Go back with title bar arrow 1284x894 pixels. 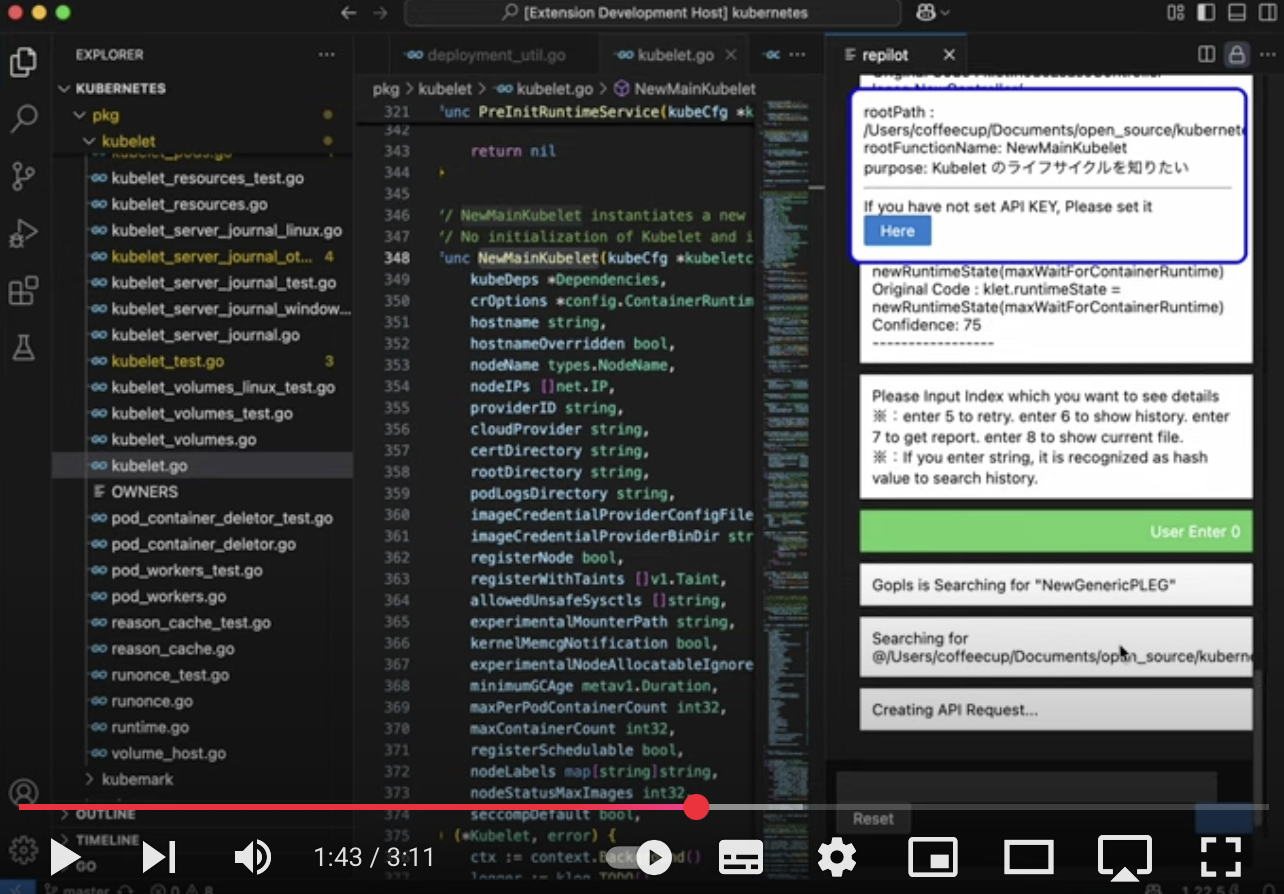click(x=348, y=13)
